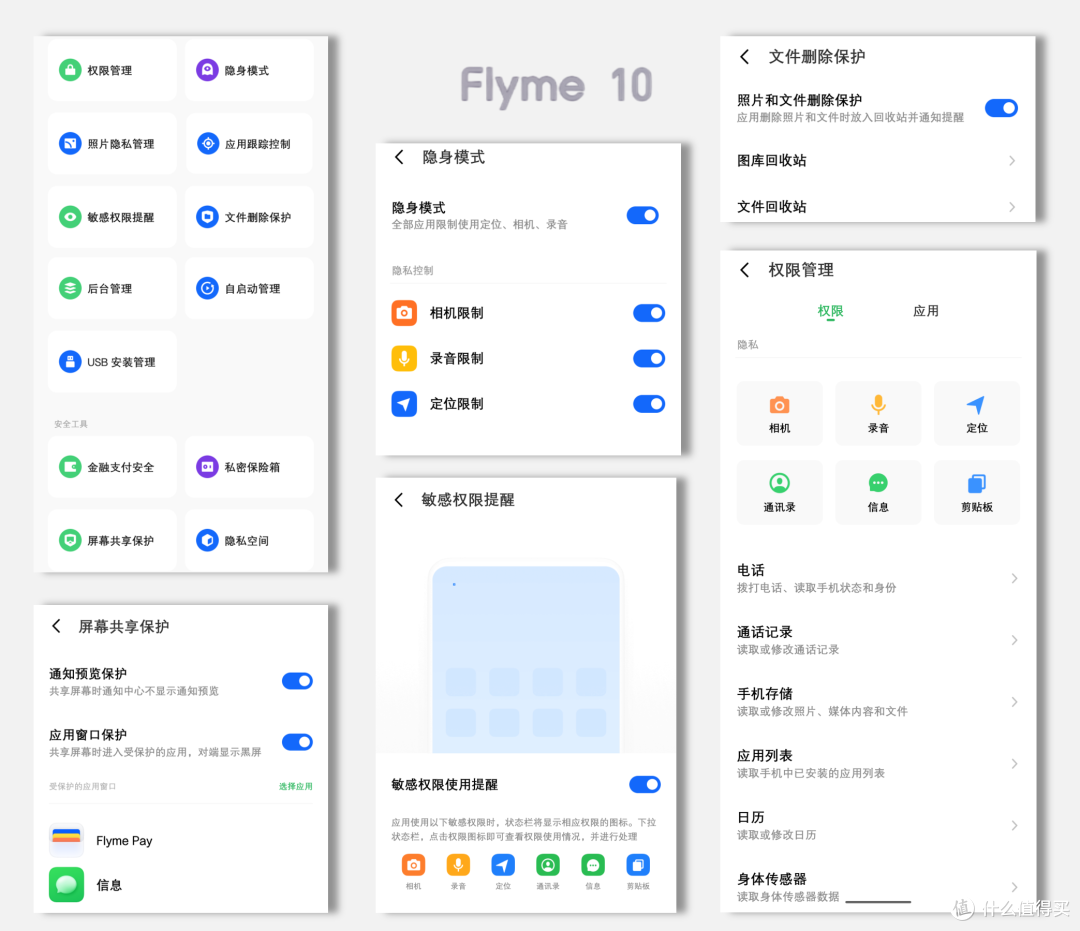This screenshot has height=931, width=1080.
Task: Toggle 相机限制 switch
Action: point(649,313)
